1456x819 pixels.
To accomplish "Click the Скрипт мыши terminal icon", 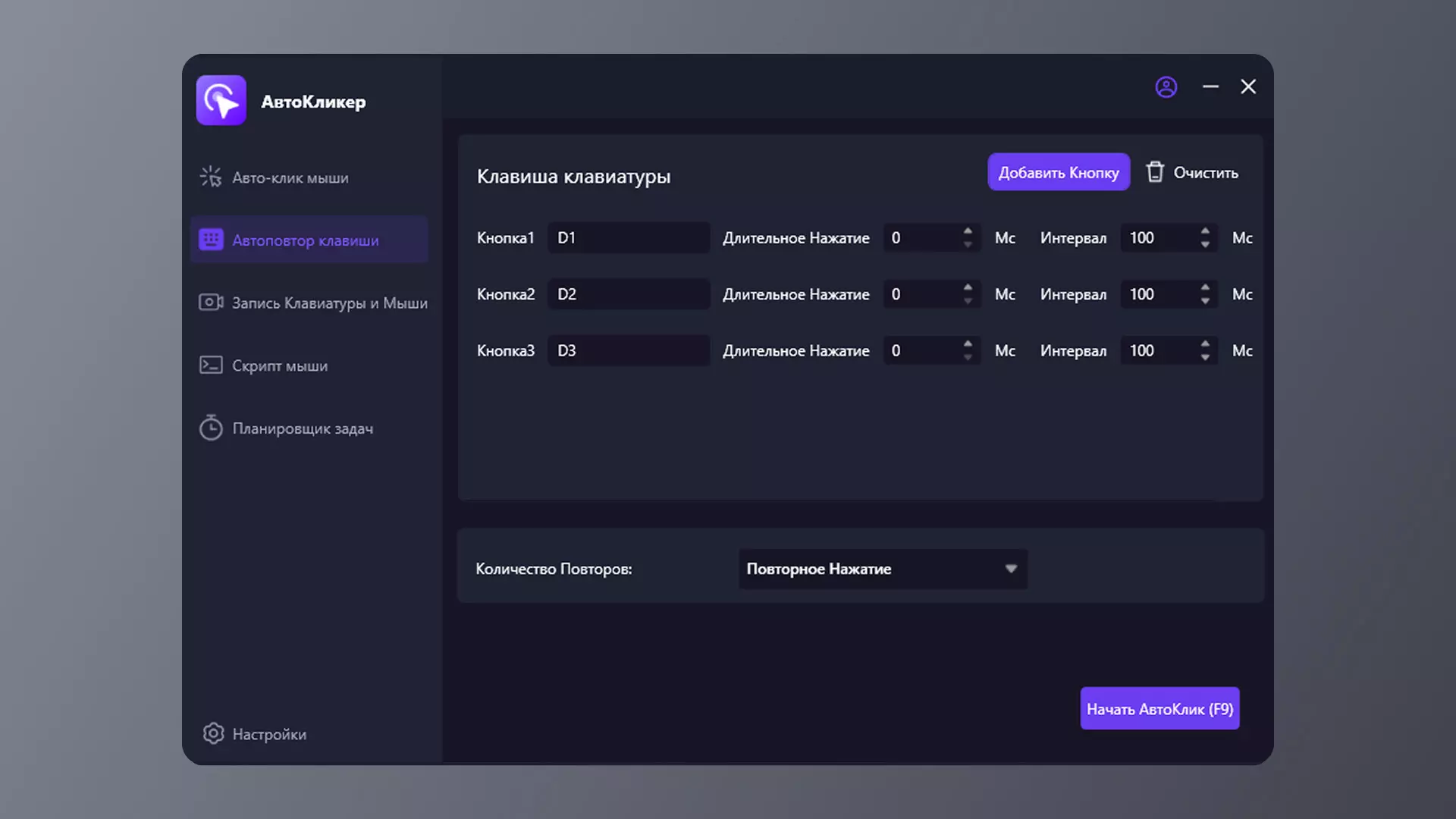I will (211, 366).
